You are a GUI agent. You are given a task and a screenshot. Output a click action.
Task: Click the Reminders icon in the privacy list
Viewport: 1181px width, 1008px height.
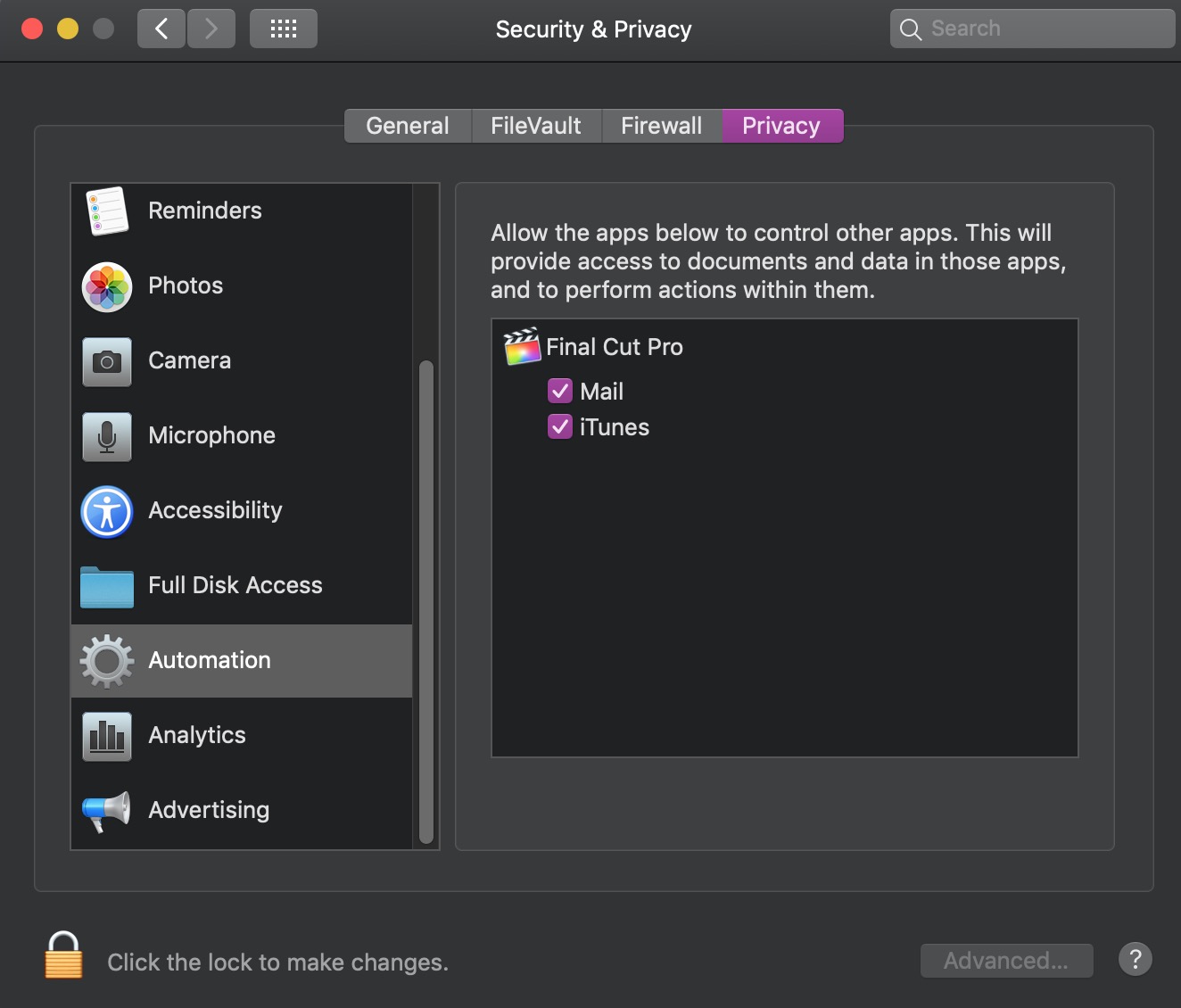click(107, 211)
